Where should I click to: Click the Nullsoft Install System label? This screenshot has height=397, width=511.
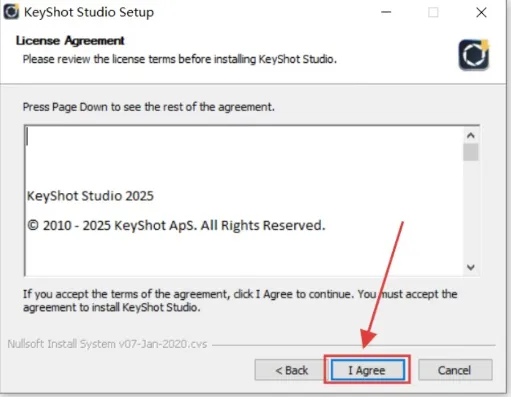107,344
